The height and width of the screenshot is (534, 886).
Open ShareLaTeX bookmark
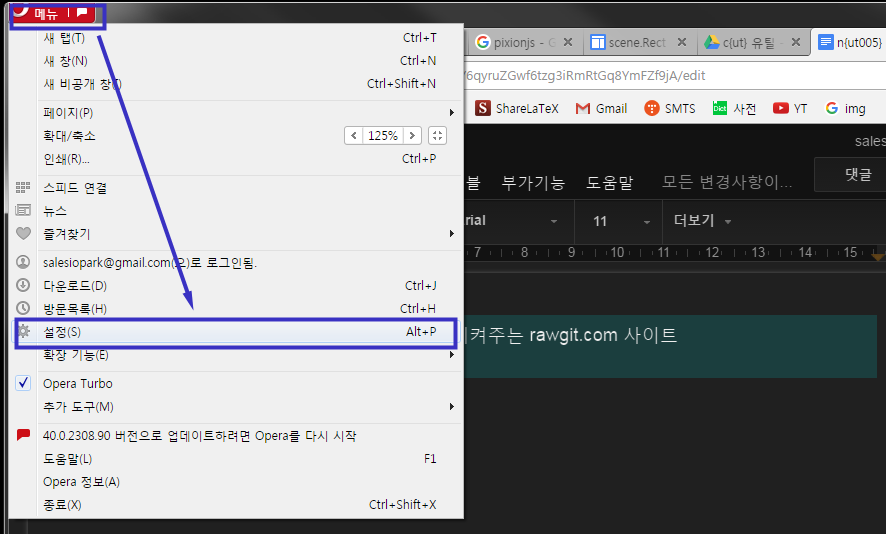pyautogui.click(x=516, y=108)
